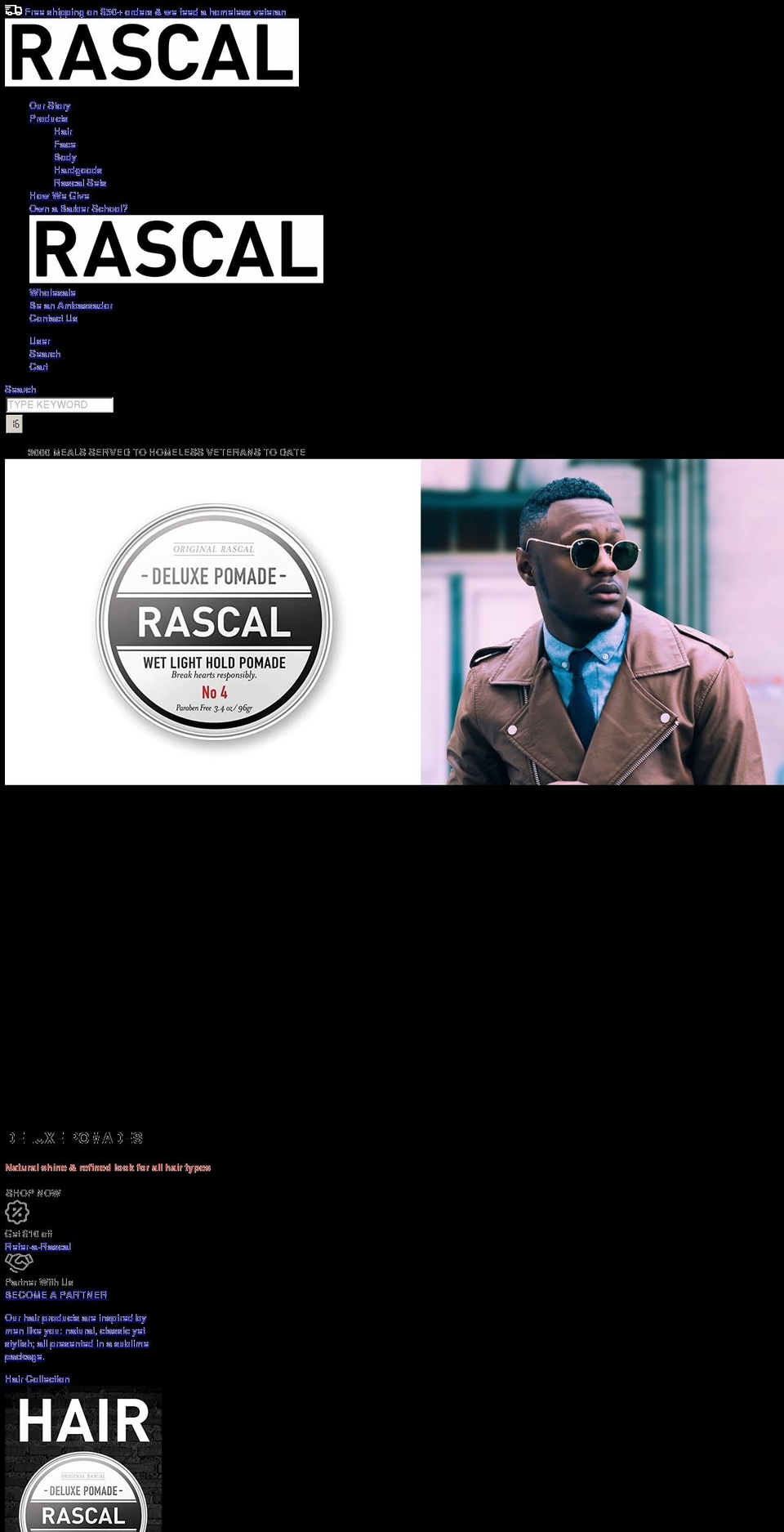Click the 'Get $10 off' text
784x1532 pixels.
click(29, 1234)
